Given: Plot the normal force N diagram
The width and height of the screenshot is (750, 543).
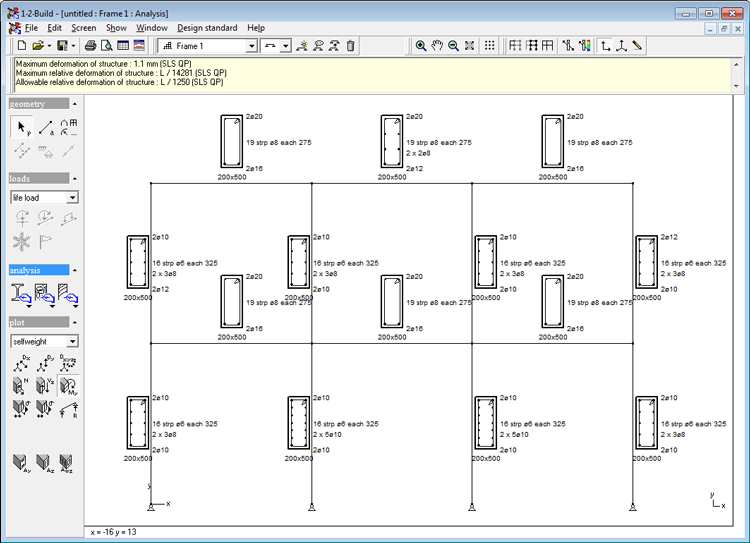Looking at the screenshot, I should pos(21,386).
